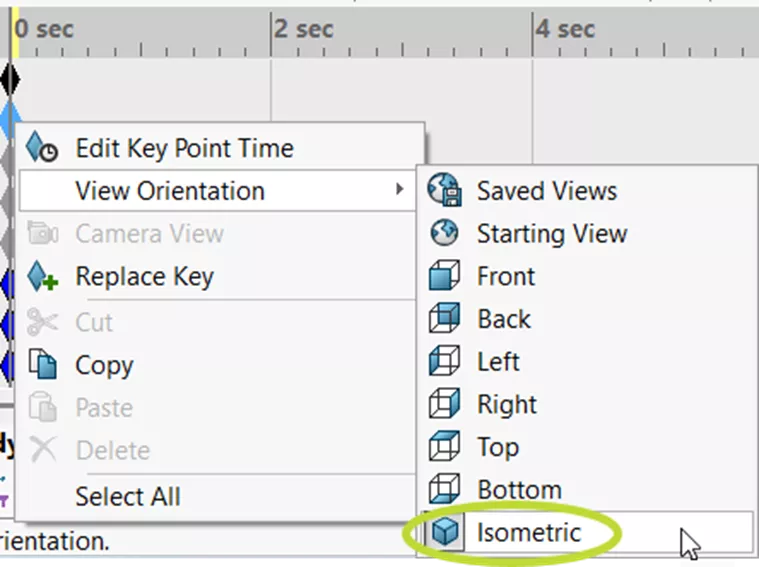Click the Front view cube icon
The height and width of the screenshot is (567, 759).
[x=444, y=276]
